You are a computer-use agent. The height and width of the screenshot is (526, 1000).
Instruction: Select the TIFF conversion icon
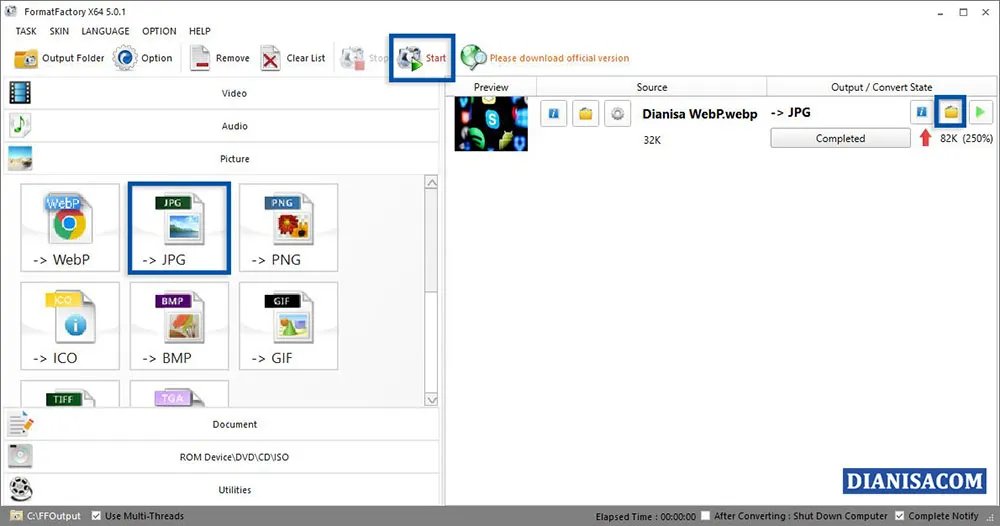pyautogui.click(x=70, y=394)
